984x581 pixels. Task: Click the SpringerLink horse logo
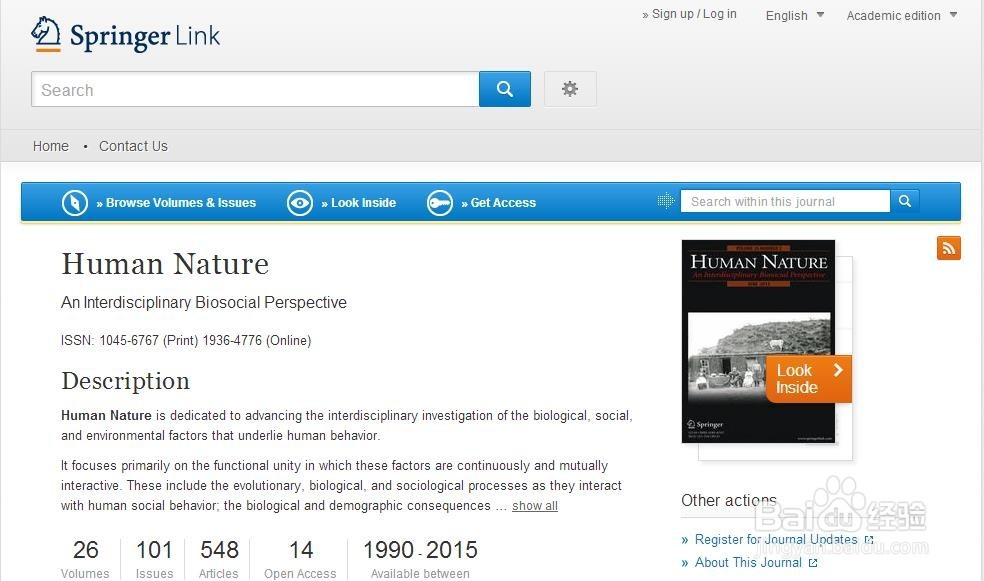[x=46, y=34]
